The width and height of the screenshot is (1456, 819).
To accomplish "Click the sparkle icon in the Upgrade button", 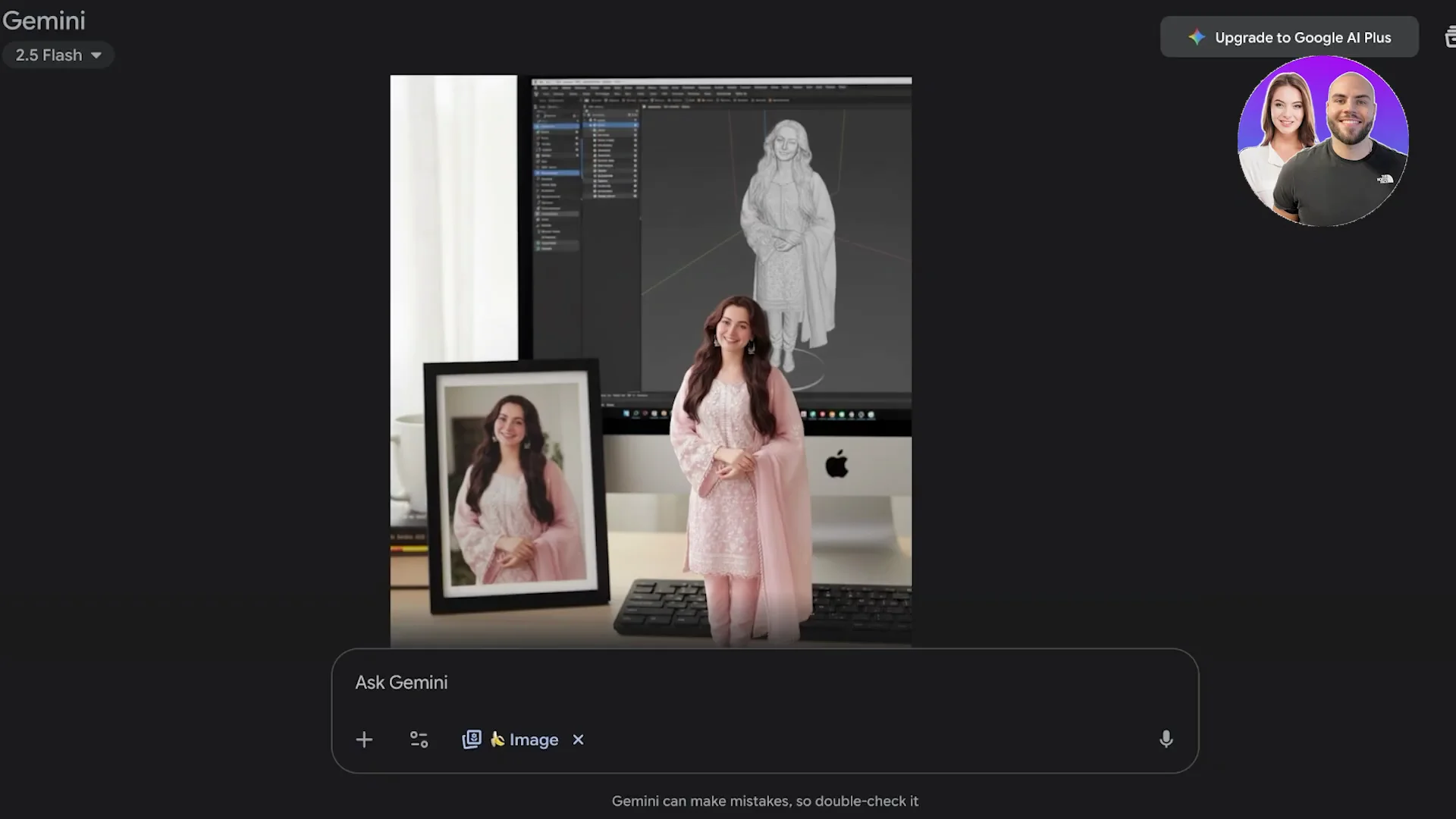I will [x=1196, y=37].
